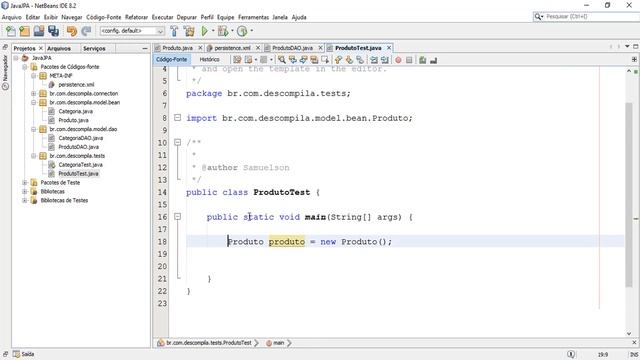Minimize the projects panel group
This screenshot has height=360, width=640.
[x=145, y=48]
